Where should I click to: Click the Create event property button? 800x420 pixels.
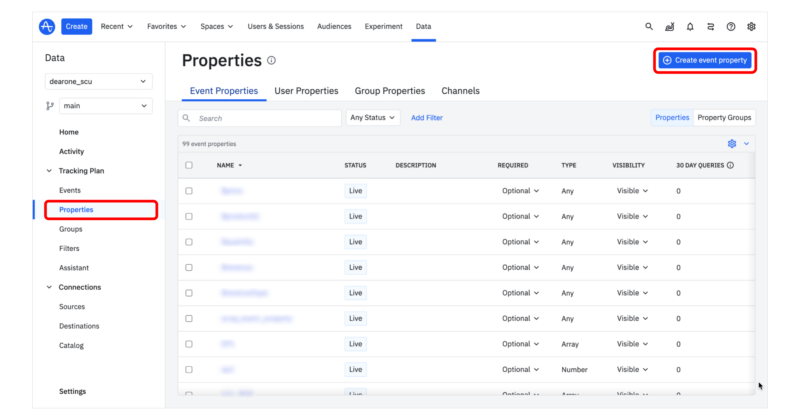pyautogui.click(x=704, y=61)
